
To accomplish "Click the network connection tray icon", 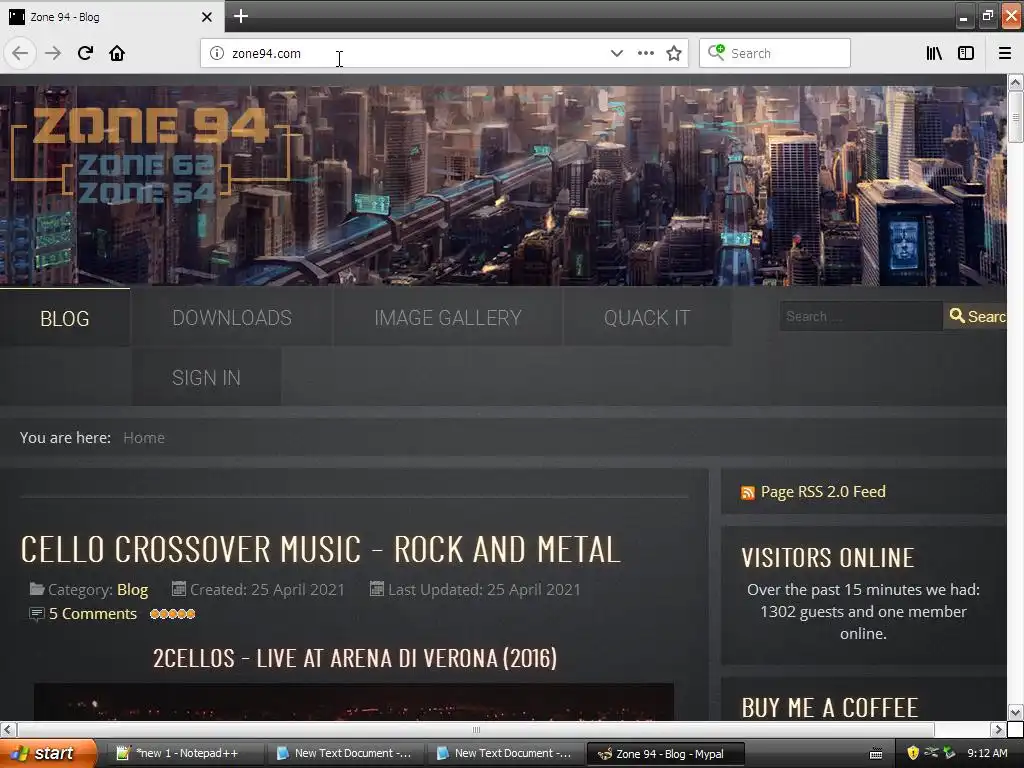I will [931, 753].
